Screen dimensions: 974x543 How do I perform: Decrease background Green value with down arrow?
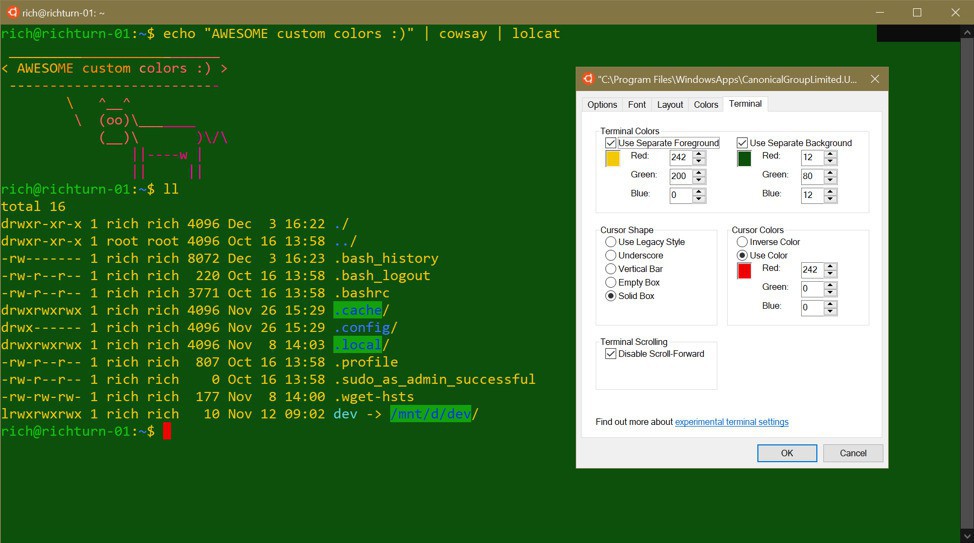tap(830, 180)
